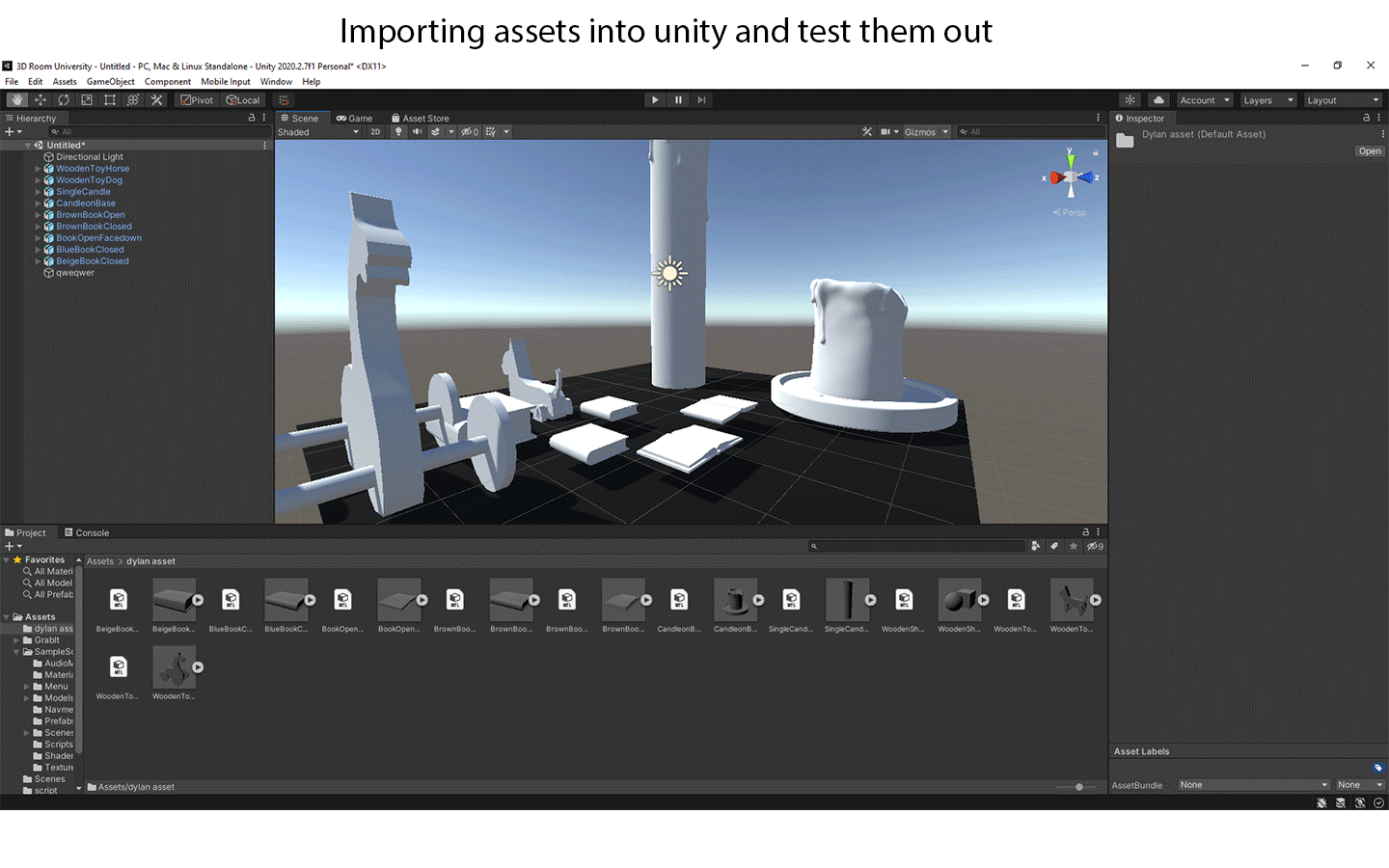Click the scene orientation gizmo

(x=1071, y=177)
